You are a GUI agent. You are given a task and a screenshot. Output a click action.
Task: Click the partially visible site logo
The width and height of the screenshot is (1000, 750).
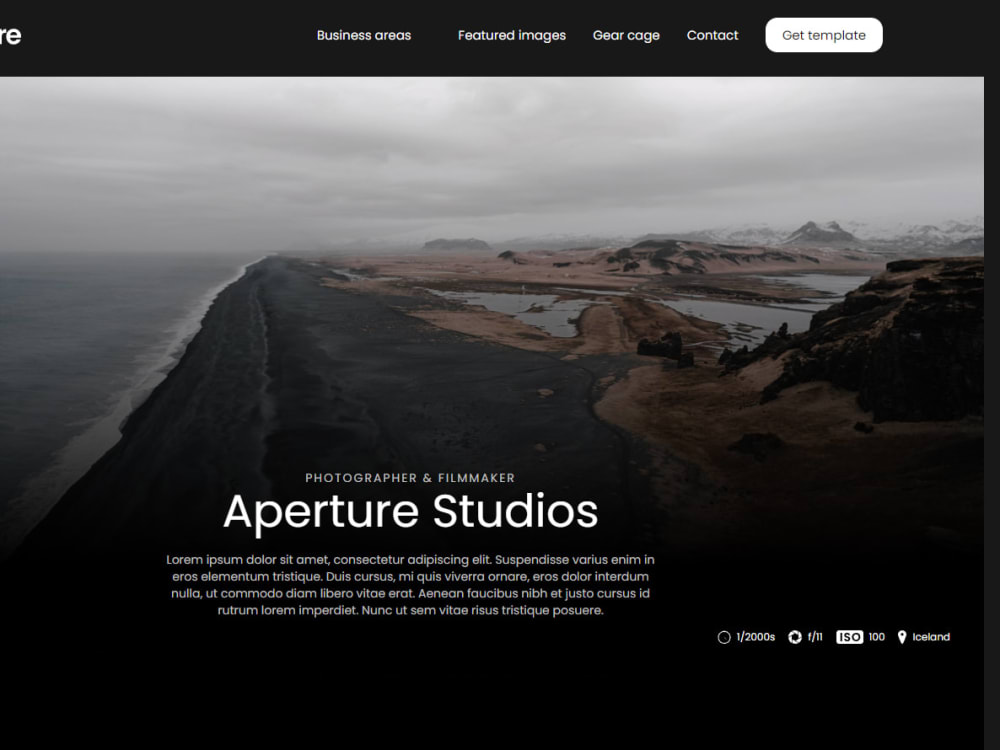[x=10, y=36]
